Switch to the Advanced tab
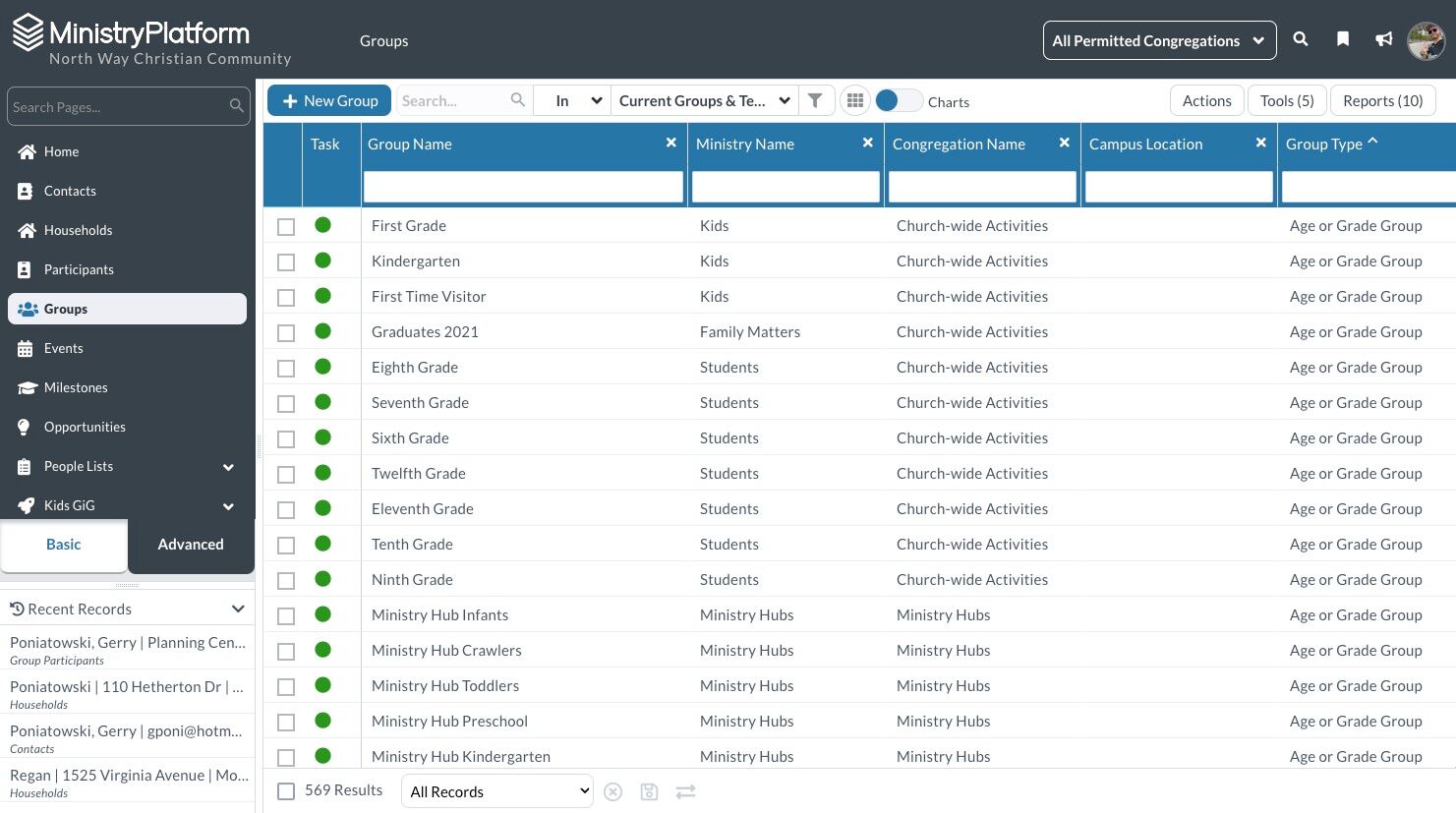The width and height of the screenshot is (1456, 813). [x=191, y=545]
